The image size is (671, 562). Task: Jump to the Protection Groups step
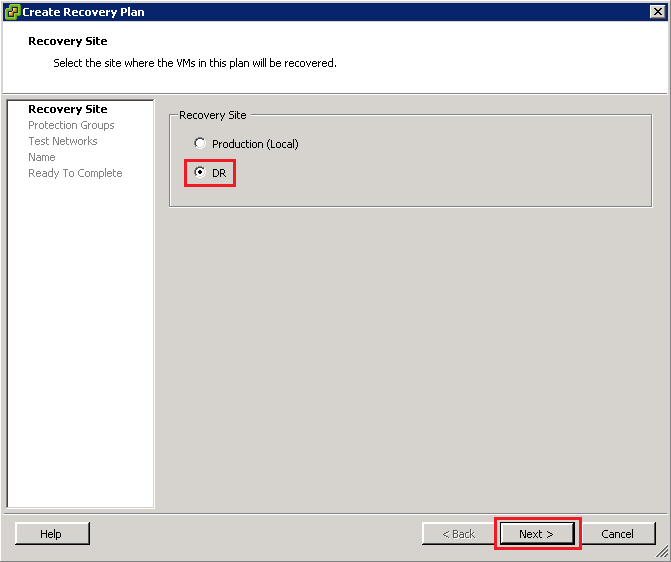71,125
